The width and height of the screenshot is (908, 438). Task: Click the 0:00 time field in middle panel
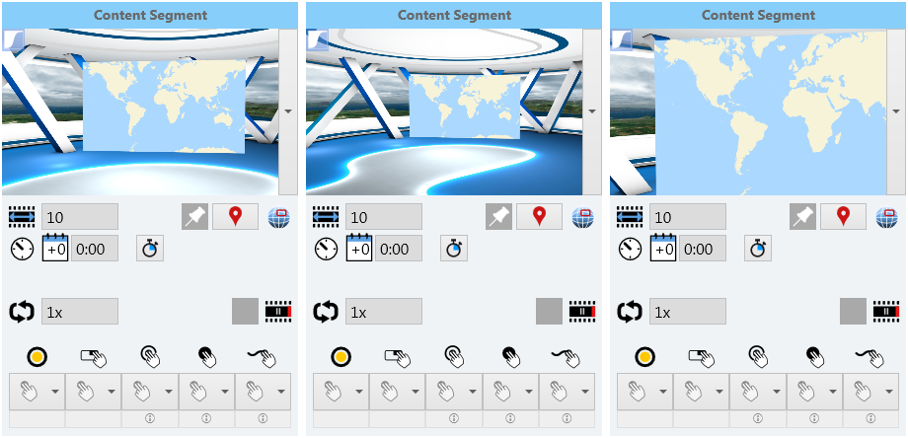pyautogui.click(x=398, y=249)
